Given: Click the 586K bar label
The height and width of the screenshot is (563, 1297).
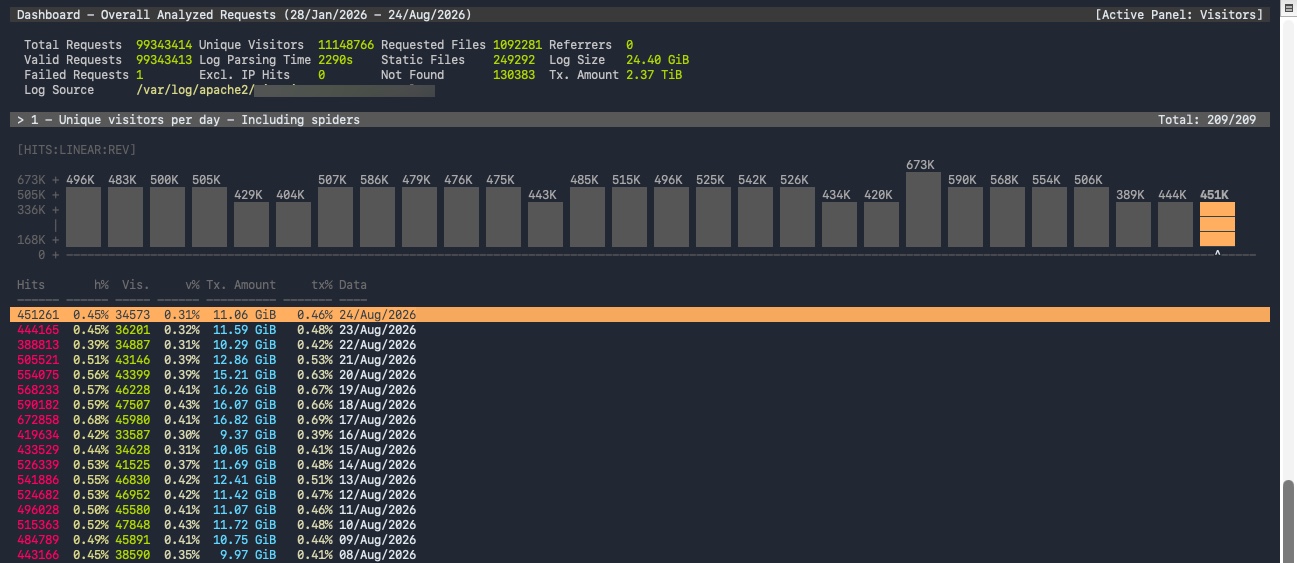Looking at the screenshot, I should pos(374,180).
